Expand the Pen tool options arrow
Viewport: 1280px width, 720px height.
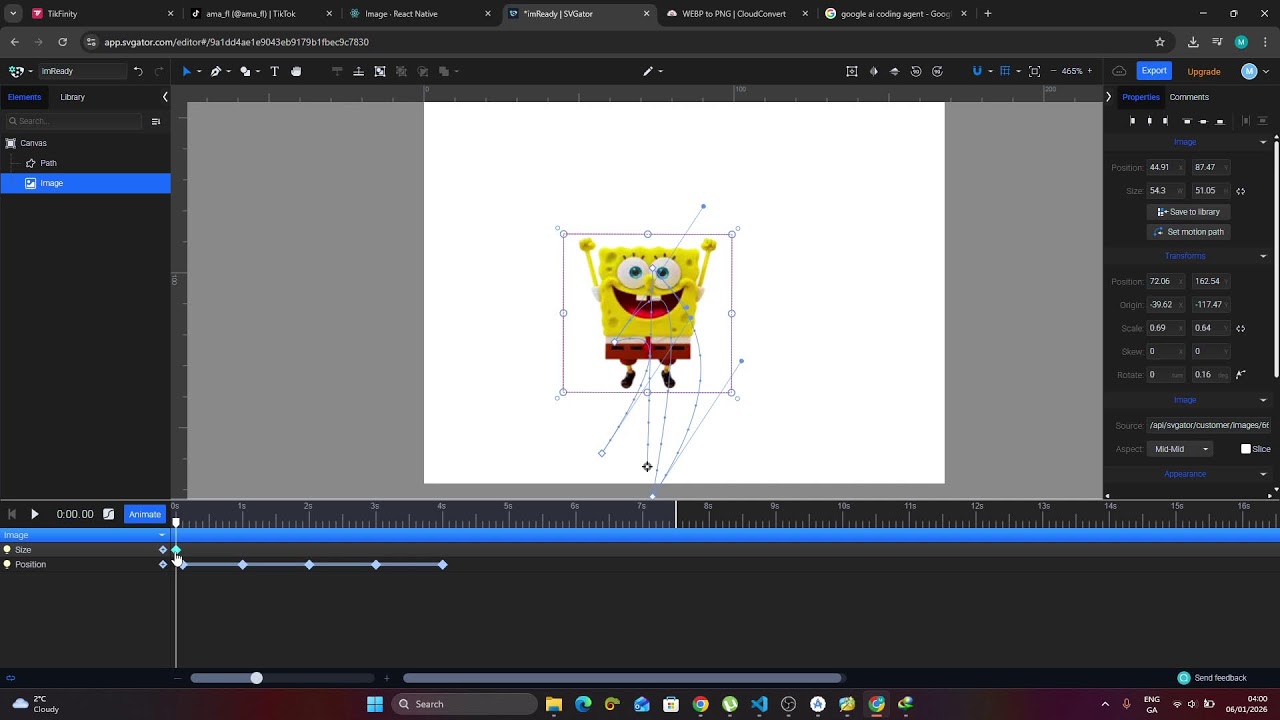tap(228, 71)
